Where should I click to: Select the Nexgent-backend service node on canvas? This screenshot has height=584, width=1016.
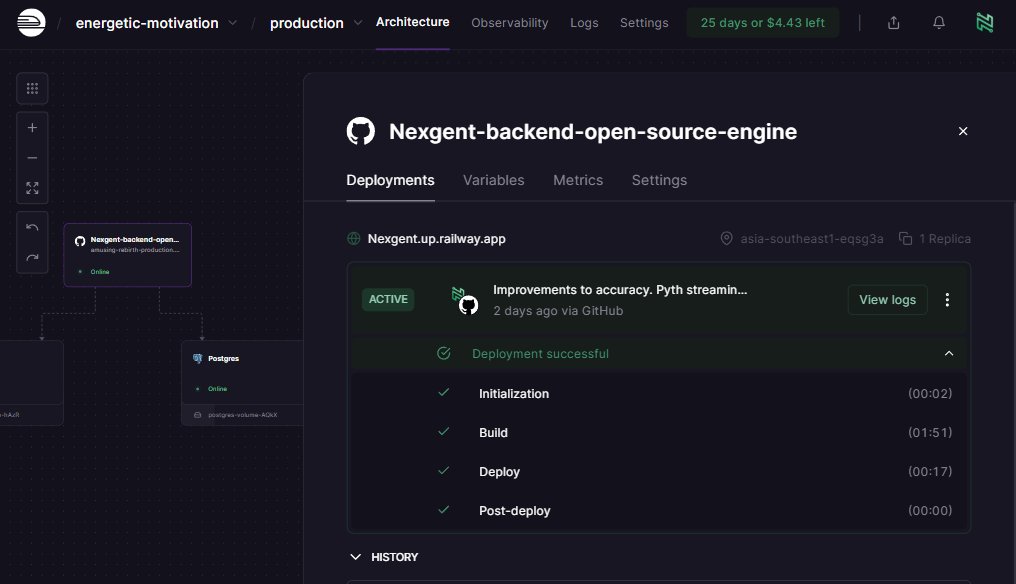[x=128, y=255]
